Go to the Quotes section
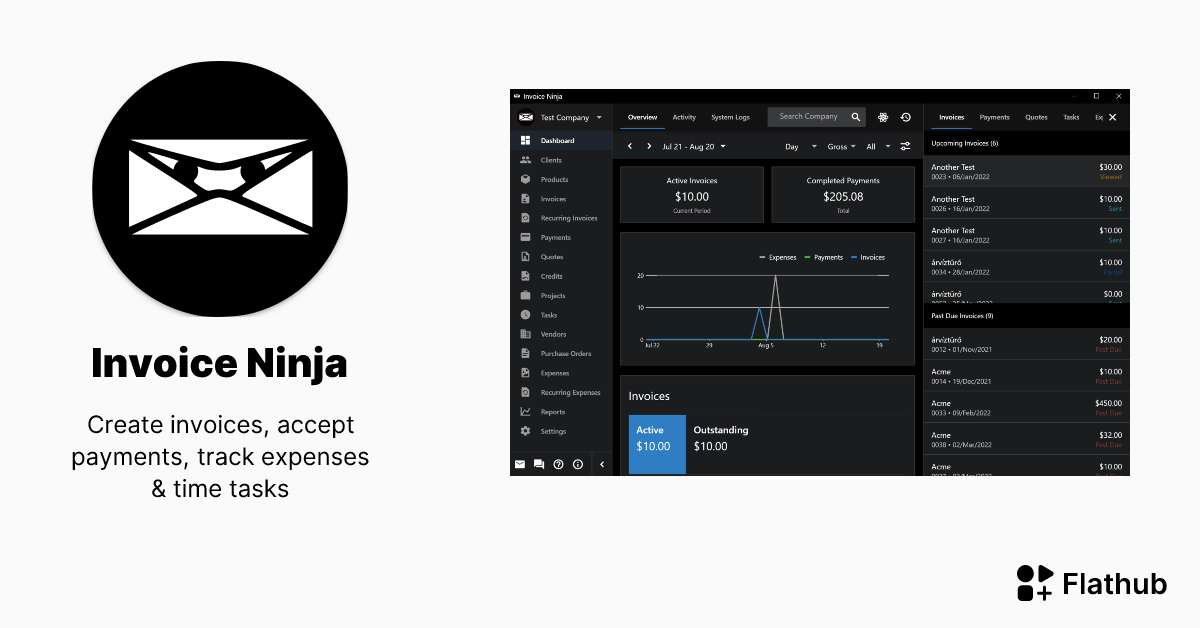The image size is (1200, 628). pyautogui.click(x=552, y=256)
